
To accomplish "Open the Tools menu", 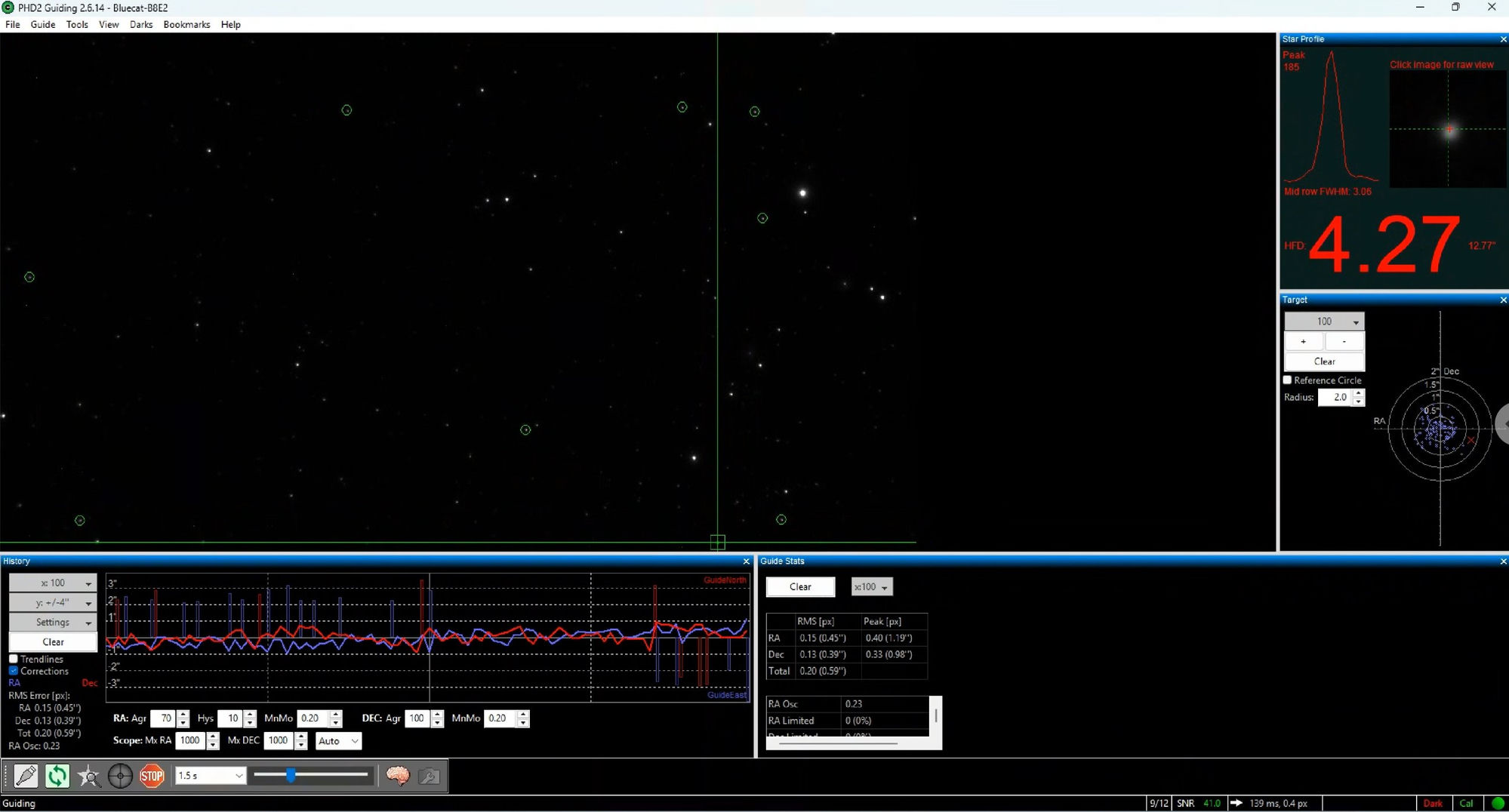I will (x=77, y=25).
